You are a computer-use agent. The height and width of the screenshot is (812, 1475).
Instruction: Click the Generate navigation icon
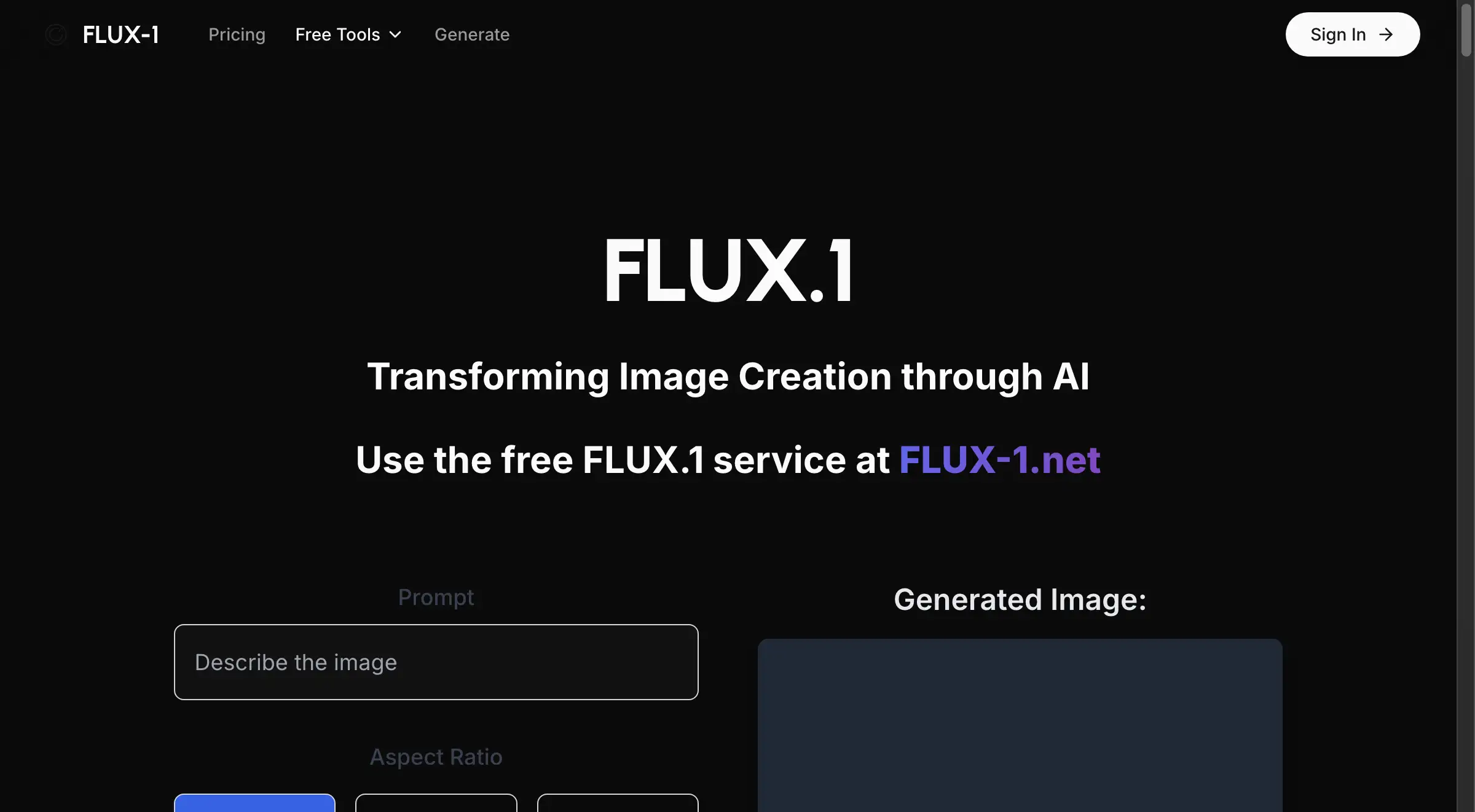click(x=472, y=34)
